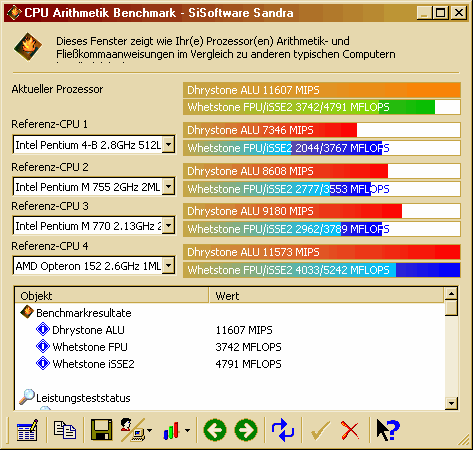Open the Referenz-CPU 2 dropdown arrow
The height and width of the screenshot is (450, 473).
pyautogui.click(x=169, y=187)
